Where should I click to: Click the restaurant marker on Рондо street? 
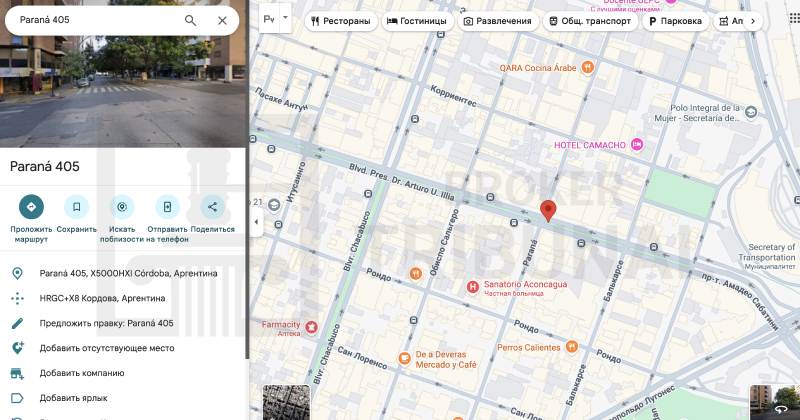[x=416, y=274]
